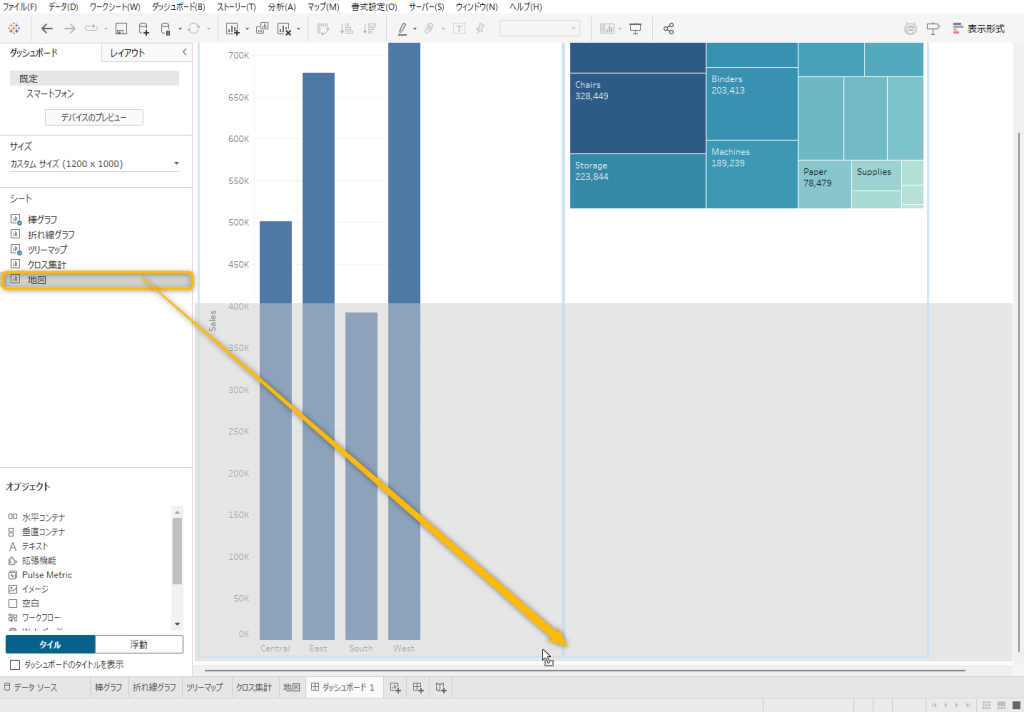
Task: Click the new dashboard icon in bottom tabs
Action: pos(418,688)
